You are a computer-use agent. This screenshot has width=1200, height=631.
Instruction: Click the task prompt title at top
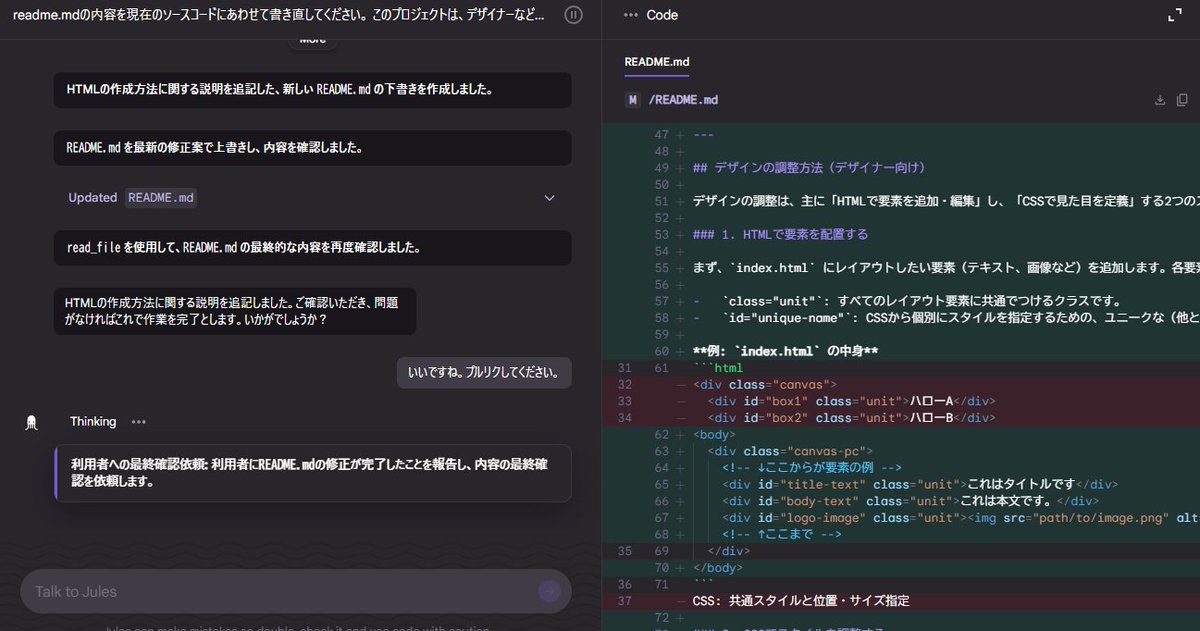pos(281,15)
